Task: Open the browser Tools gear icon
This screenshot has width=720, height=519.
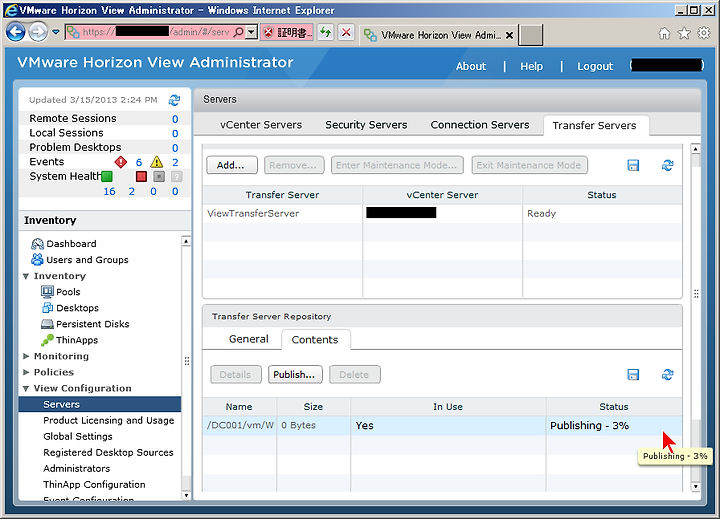Action: [704, 33]
